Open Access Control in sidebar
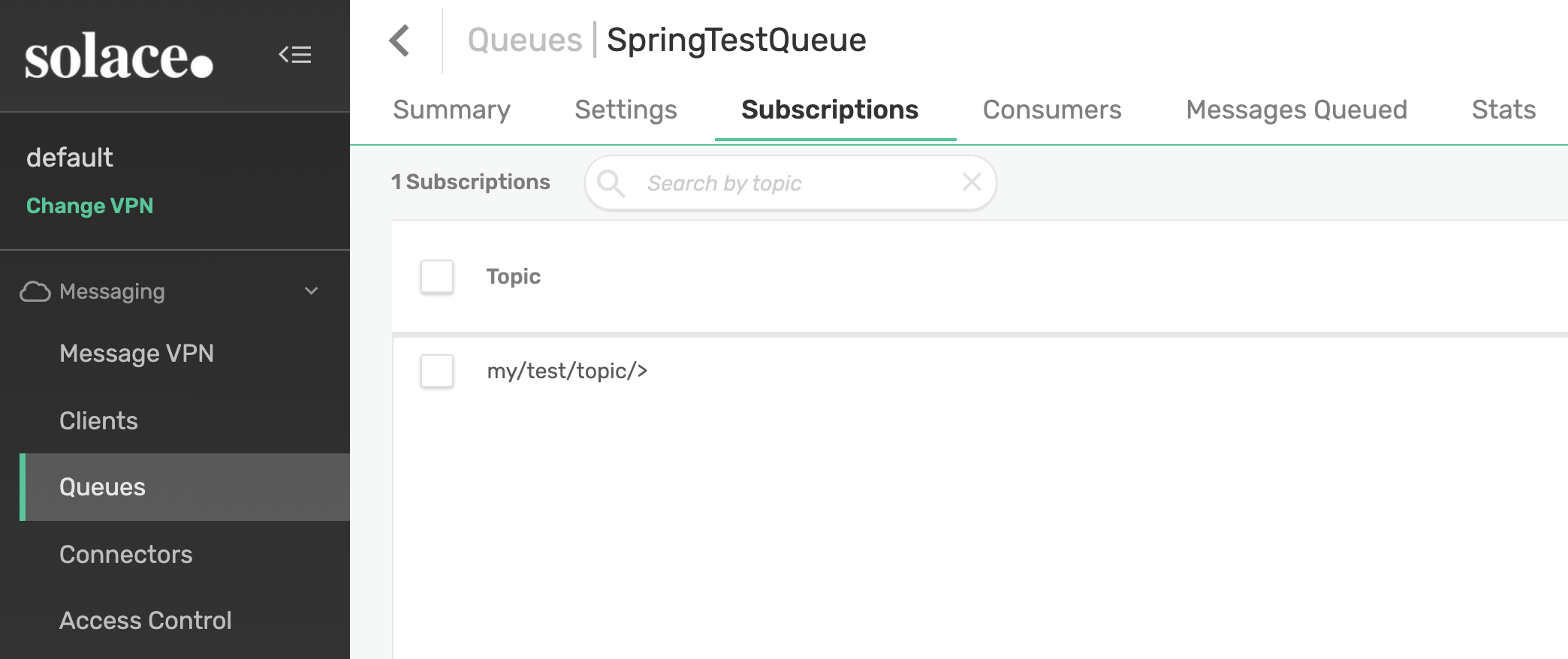 click(145, 620)
